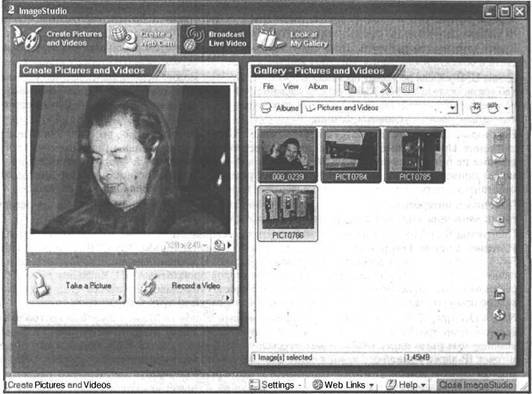
Task: Expand the Help dropdown in the bottom bar
Action: tap(406, 385)
